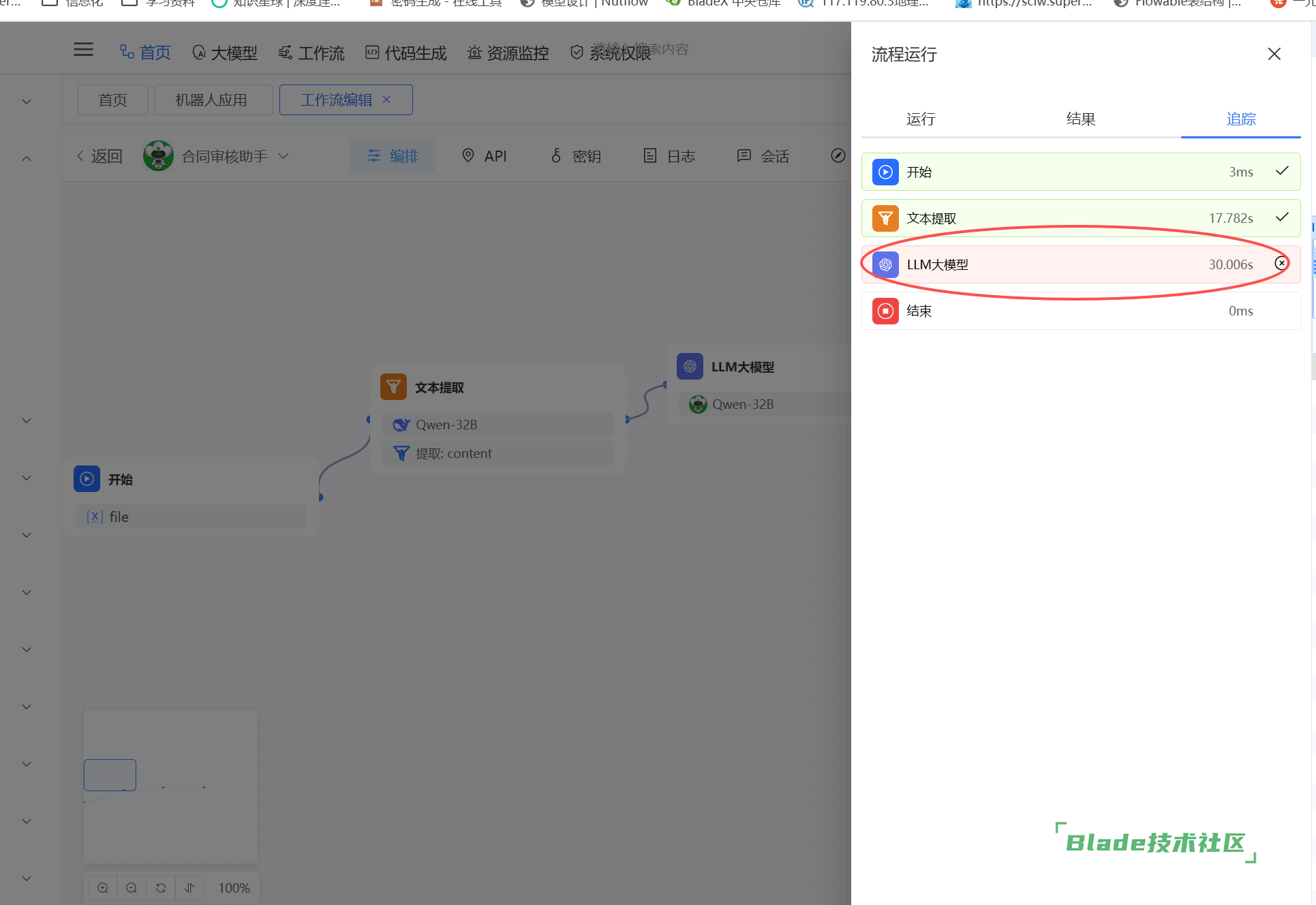Open the 大模型 menu item

tap(225, 52)
